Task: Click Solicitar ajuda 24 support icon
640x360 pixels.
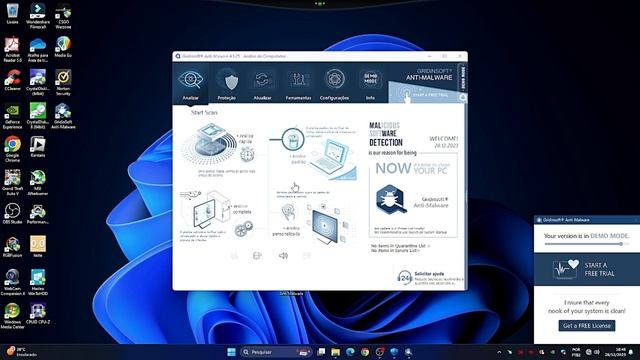Action: [404, 278]
